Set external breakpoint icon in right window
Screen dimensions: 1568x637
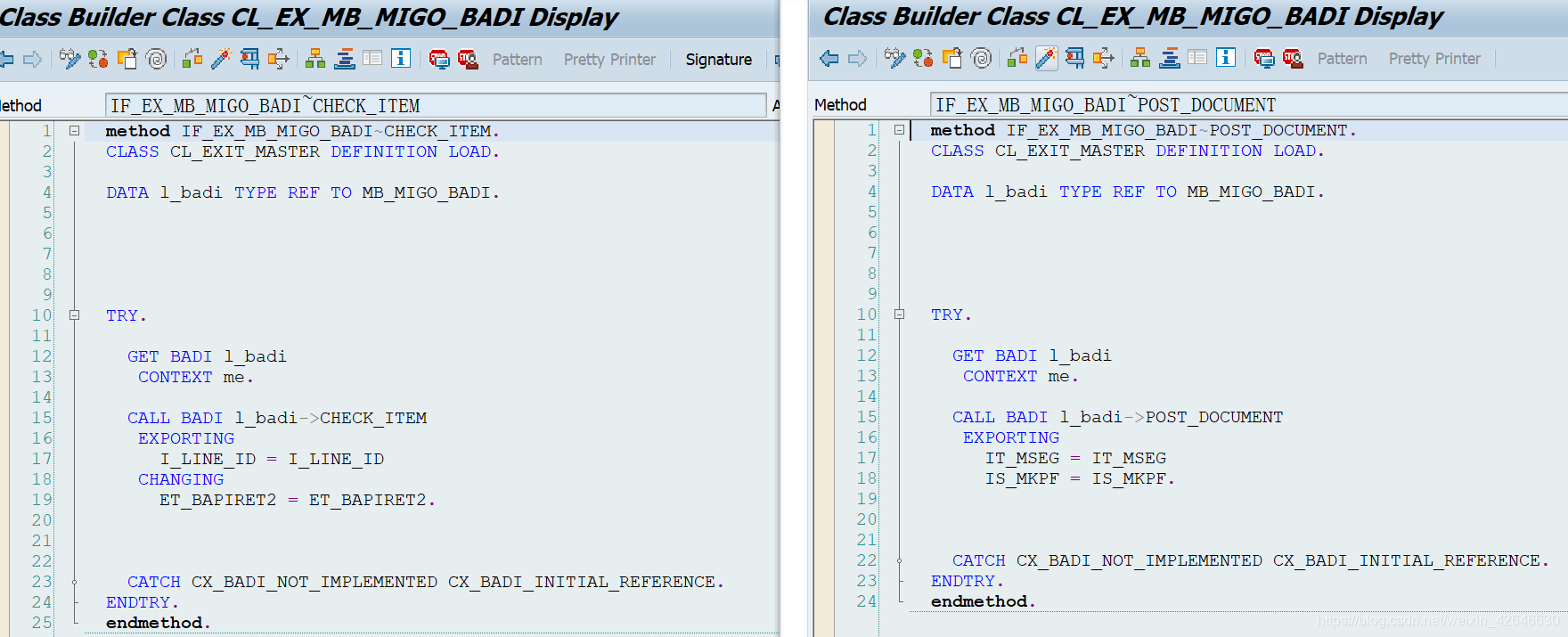point(1293,59)
